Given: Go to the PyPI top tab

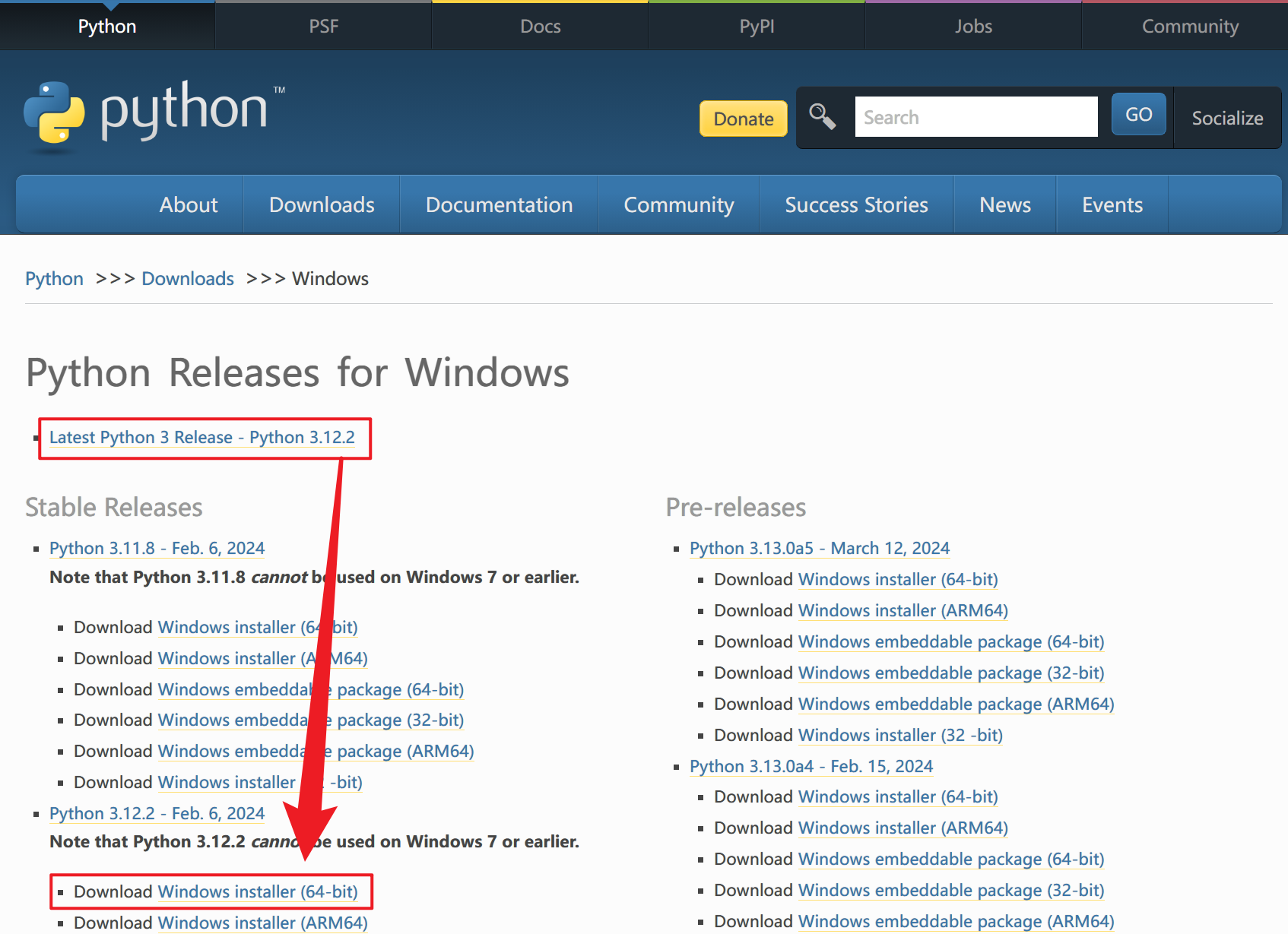Looking at the screenshot, I should (x=757, y=26).
